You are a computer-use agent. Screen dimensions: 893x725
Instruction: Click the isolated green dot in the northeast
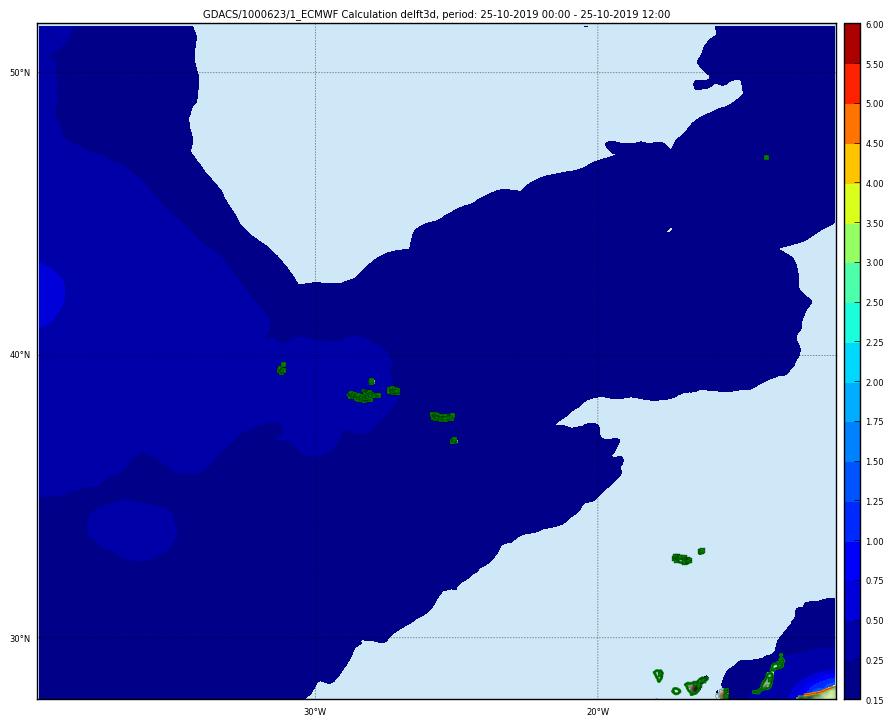[x=766, y=157]
